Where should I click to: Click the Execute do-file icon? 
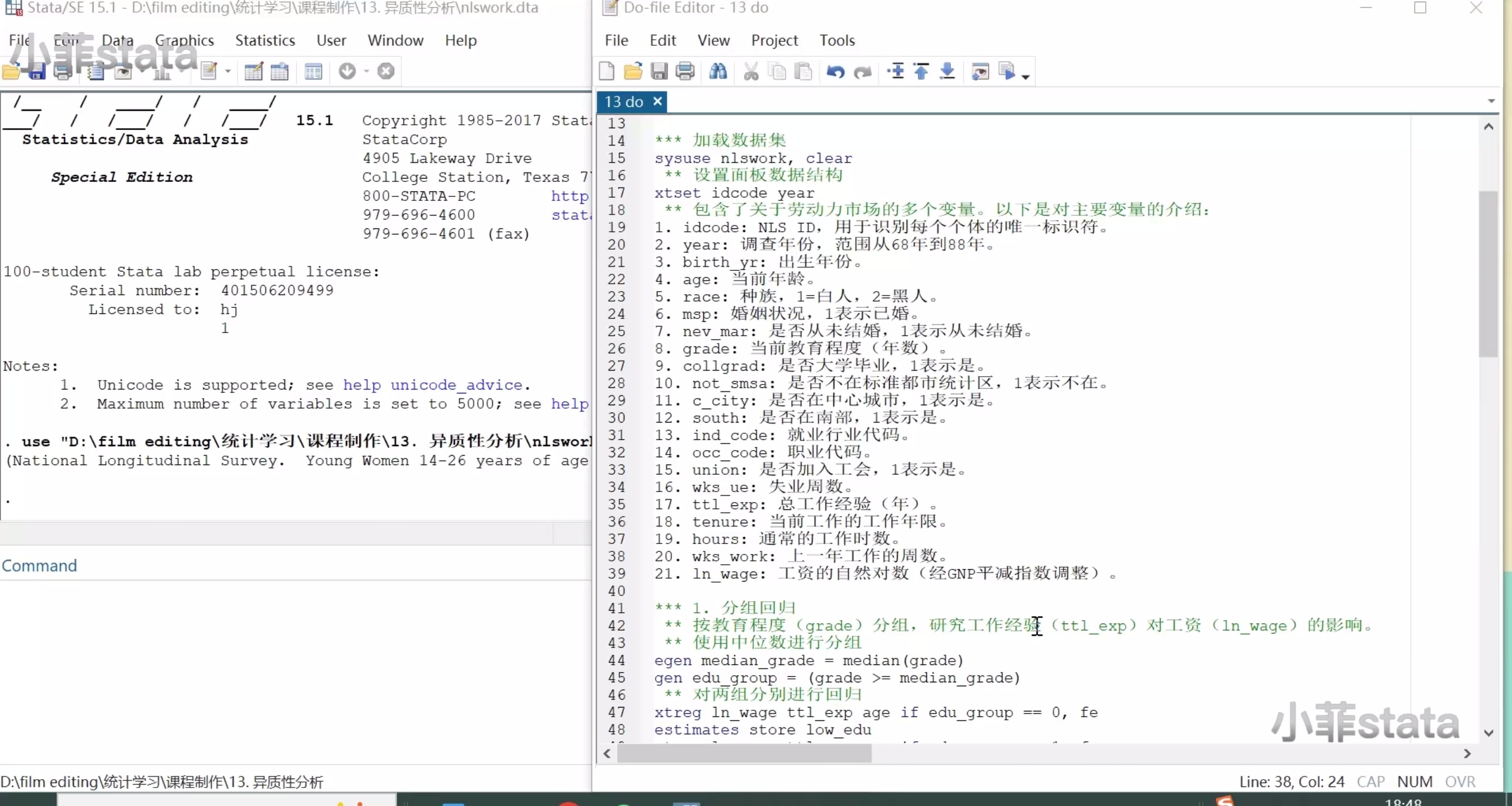1006,72
